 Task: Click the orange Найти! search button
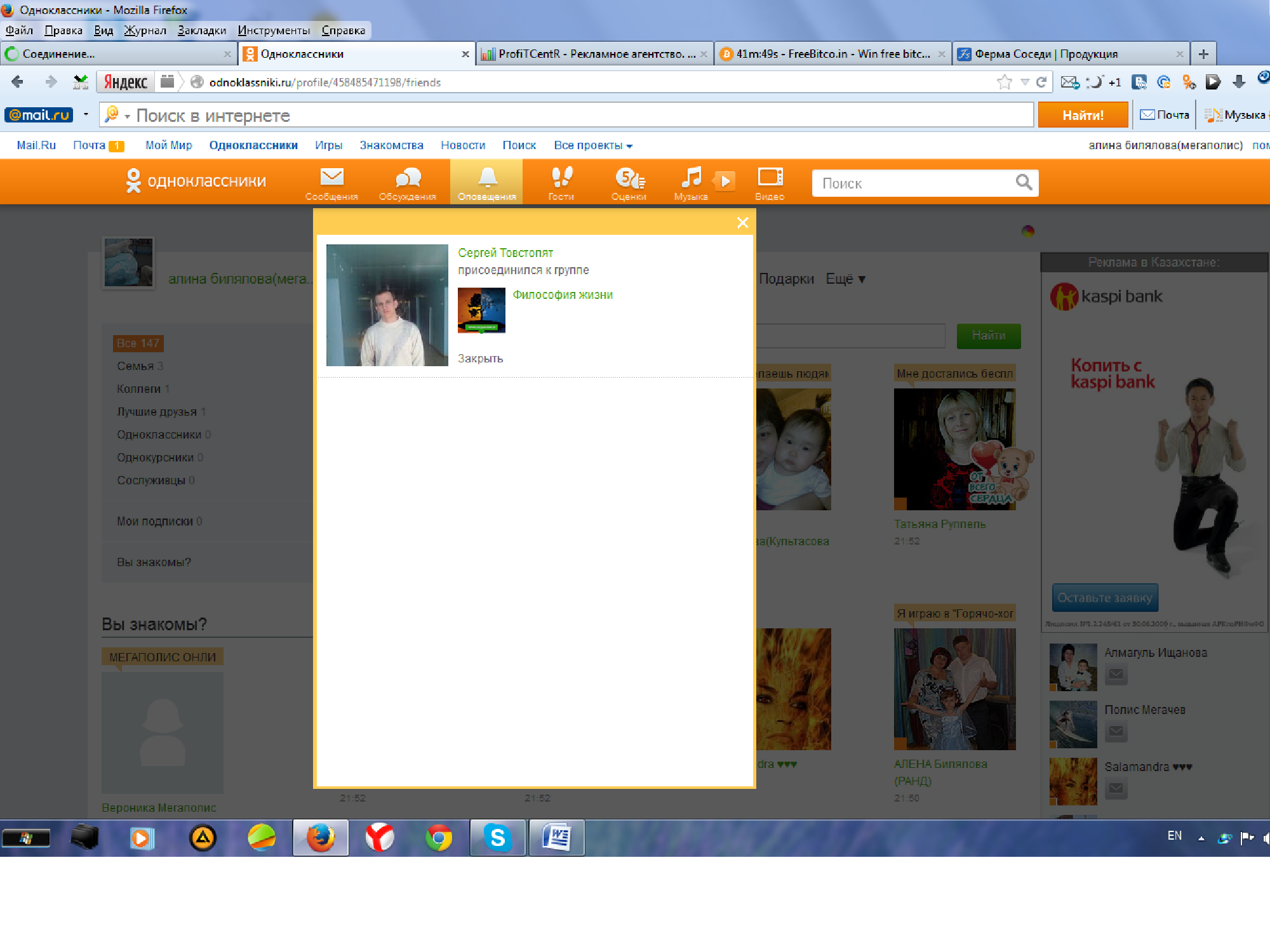(x=1083, y=116)
